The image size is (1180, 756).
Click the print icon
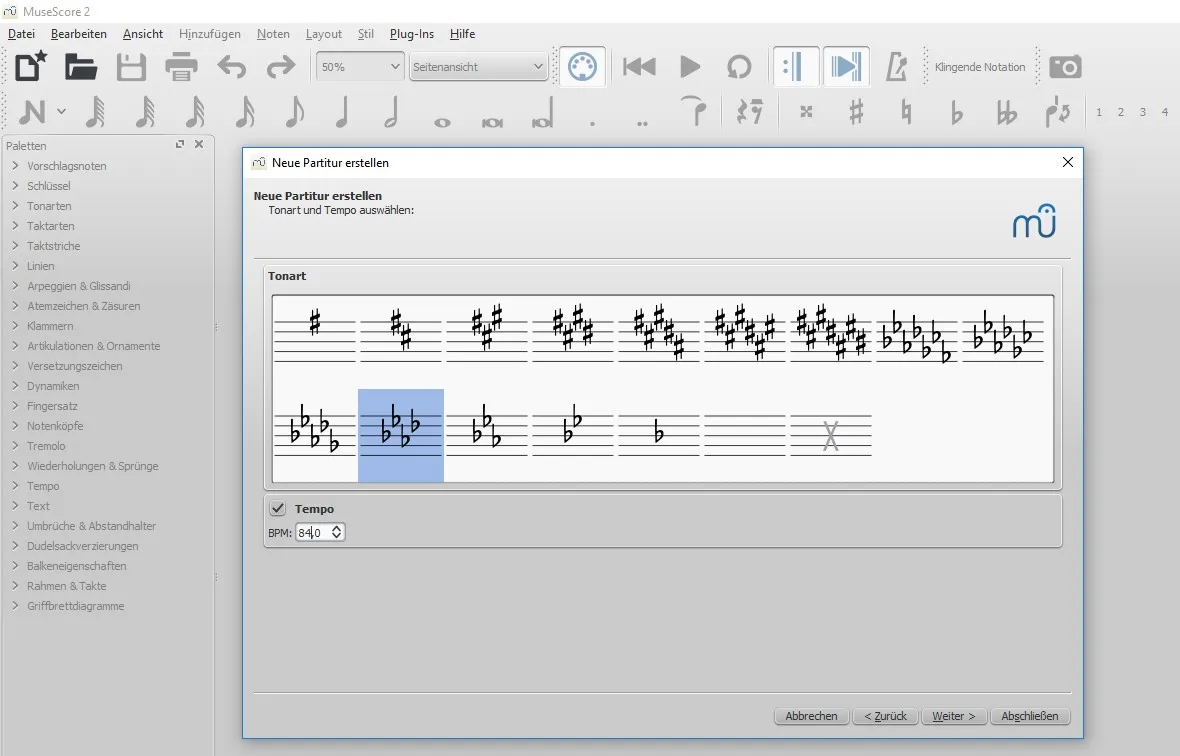pos(181,67)
